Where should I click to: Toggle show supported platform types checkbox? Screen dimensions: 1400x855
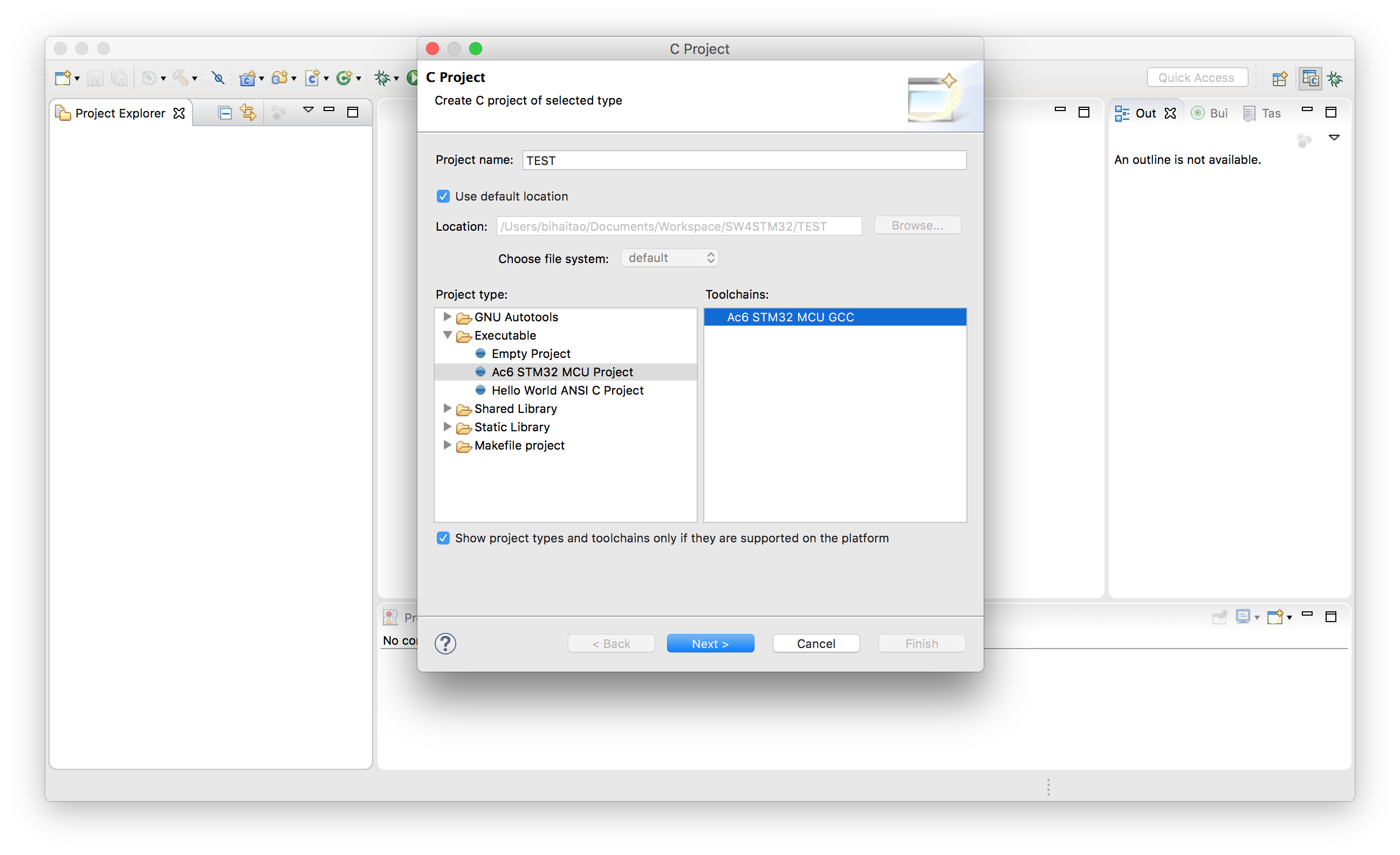(x=443, y=538)
